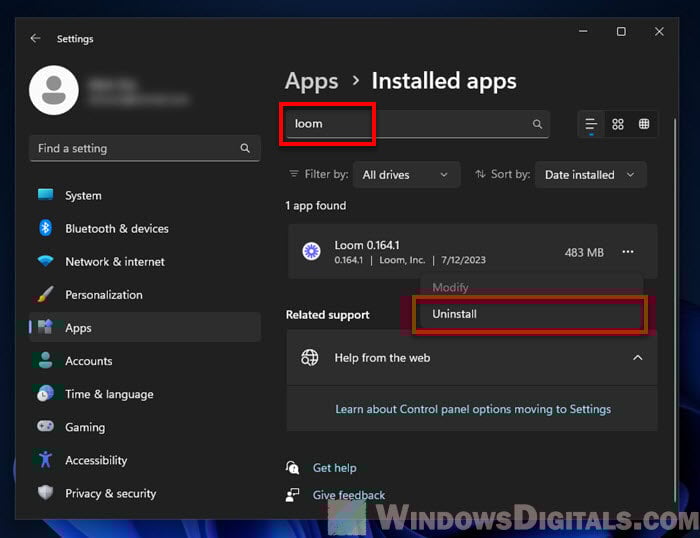Maximize the Settings window
The width and height of the screenshot is (700, 538).
tap(621, 32)
